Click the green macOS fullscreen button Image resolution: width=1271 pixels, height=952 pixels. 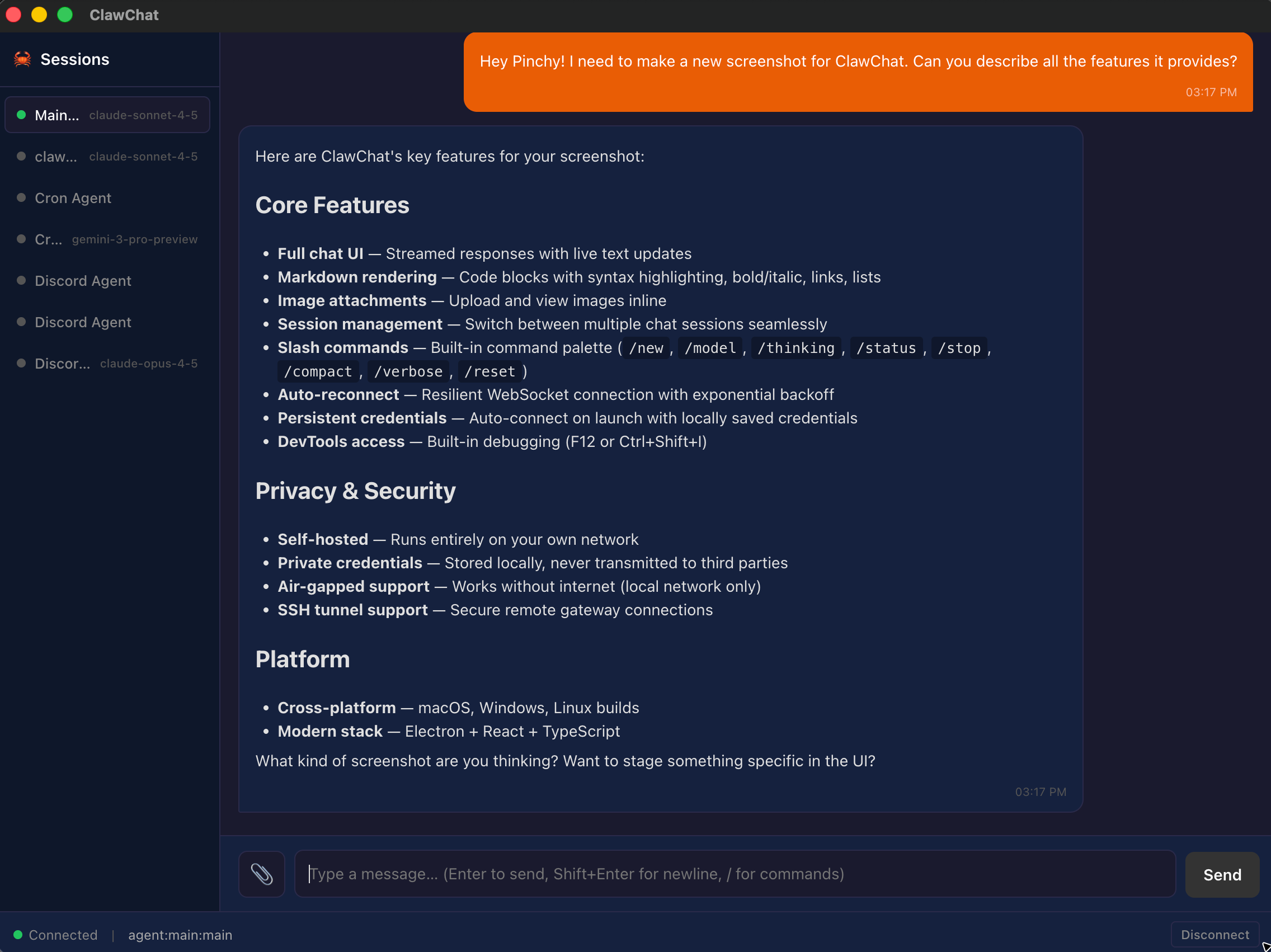[65, 15]
